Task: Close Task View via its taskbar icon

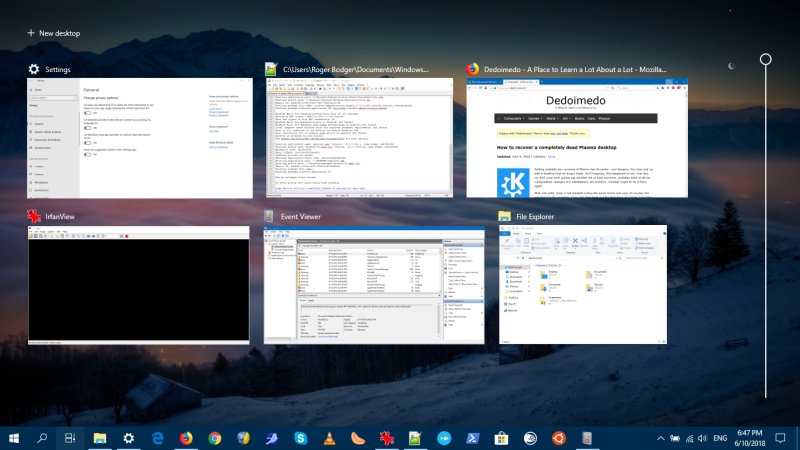Action: (x=71, y=438)
